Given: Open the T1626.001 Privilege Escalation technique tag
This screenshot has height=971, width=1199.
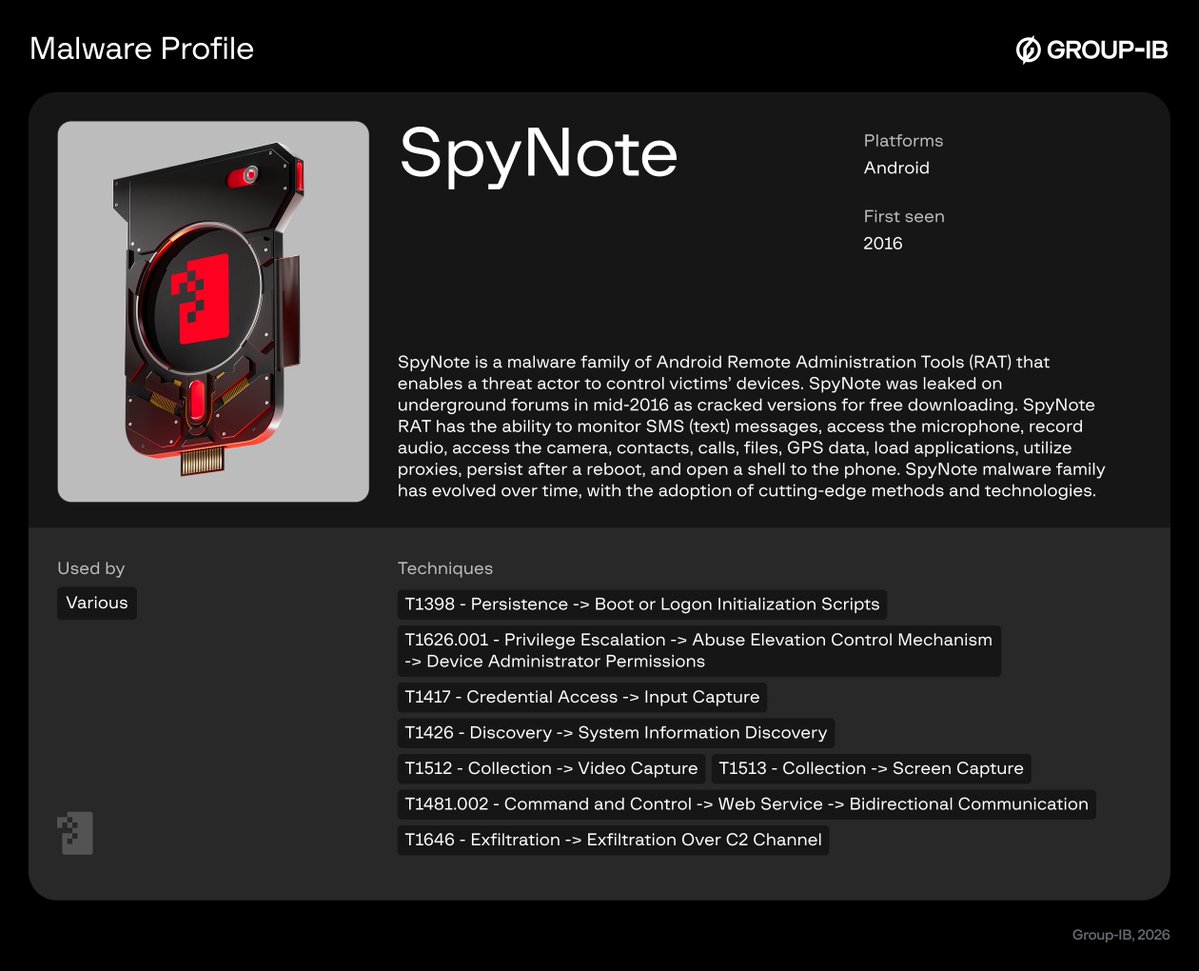Looking at the screenshot, I should (699, 651).
